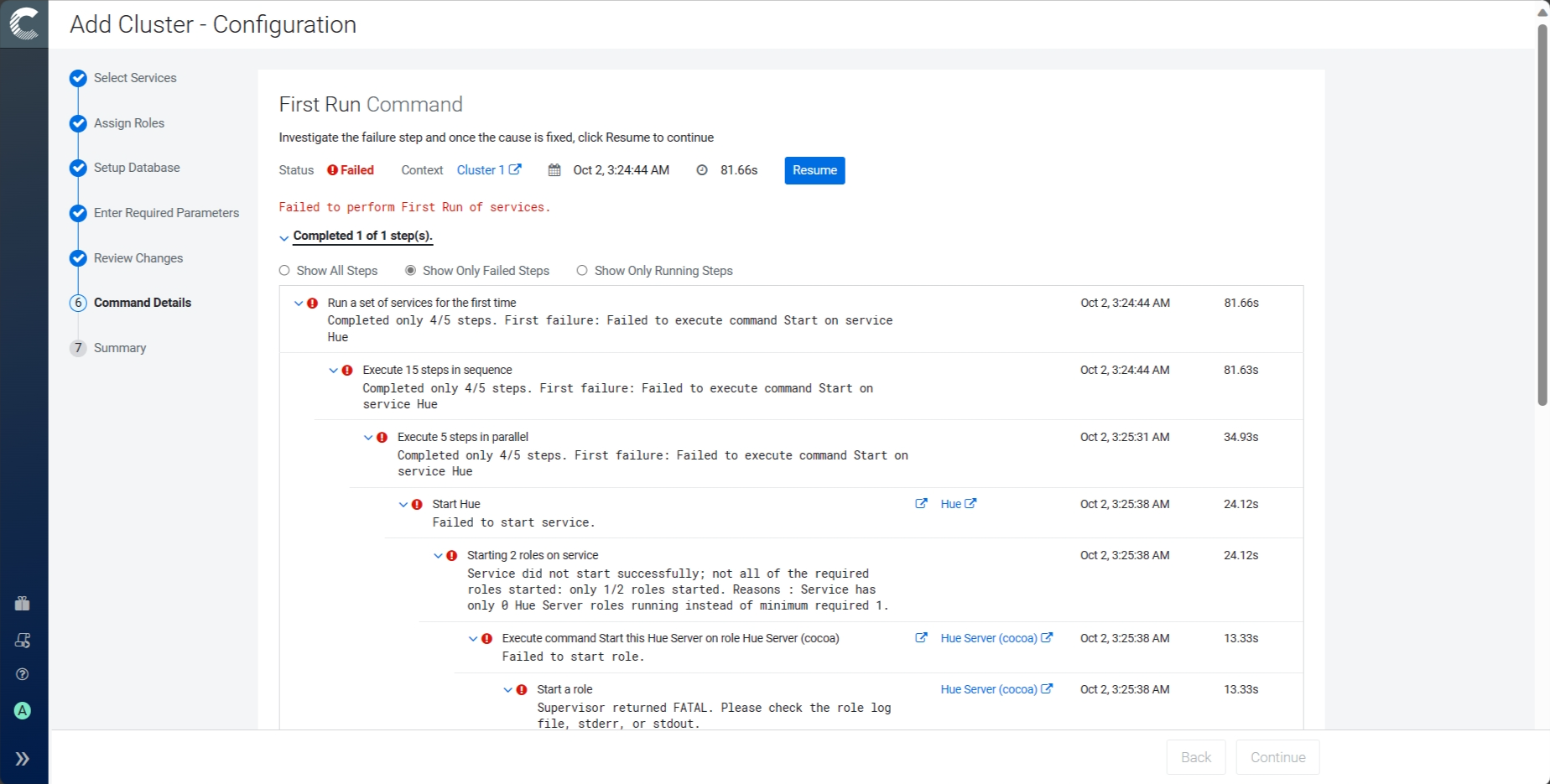1550x784 pixels.
Task: Click the red Failed status icon
Action: point(332,170)
